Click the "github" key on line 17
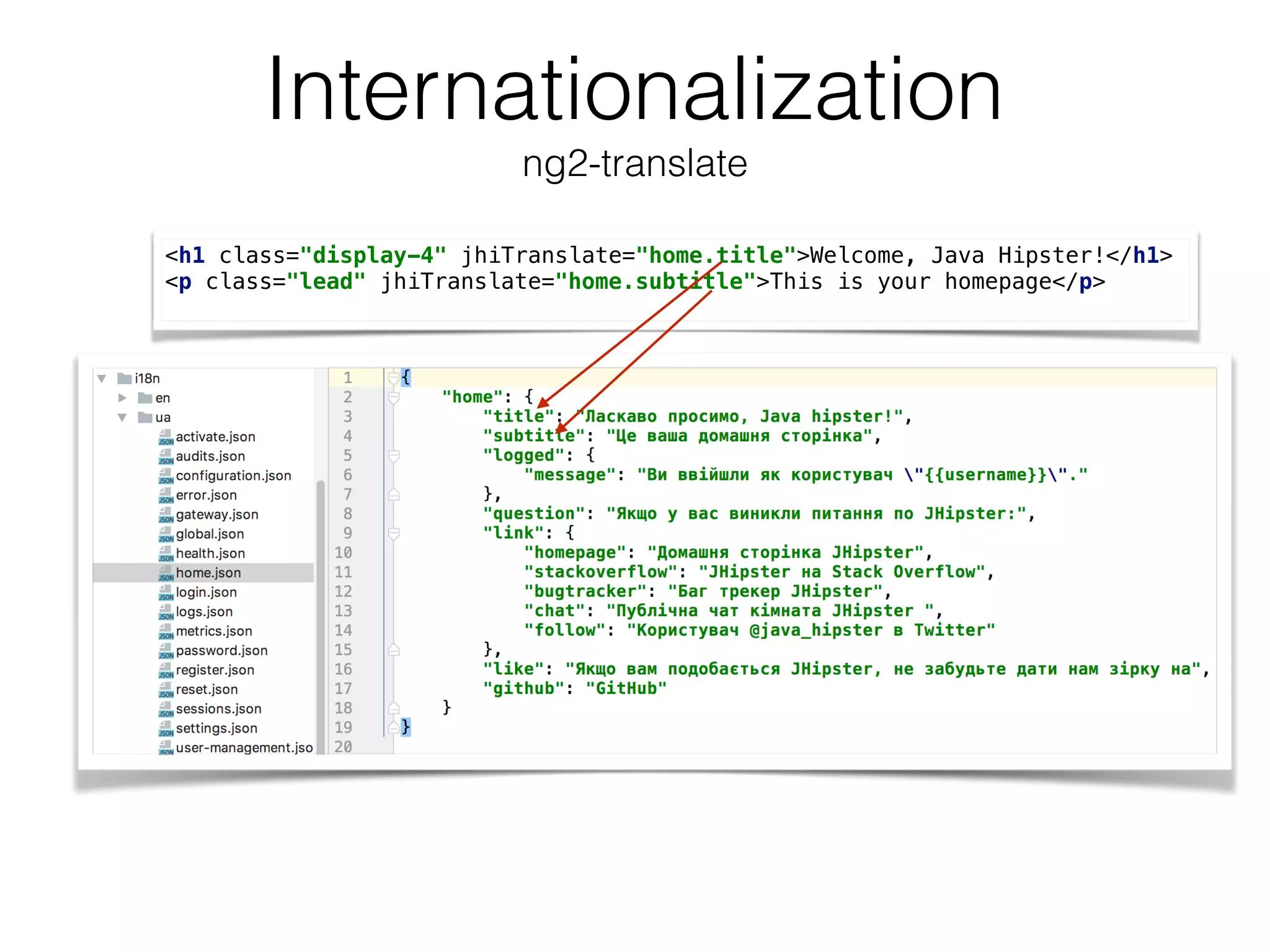The width and height of the screenshot is (1270, 952). point(523,689)
